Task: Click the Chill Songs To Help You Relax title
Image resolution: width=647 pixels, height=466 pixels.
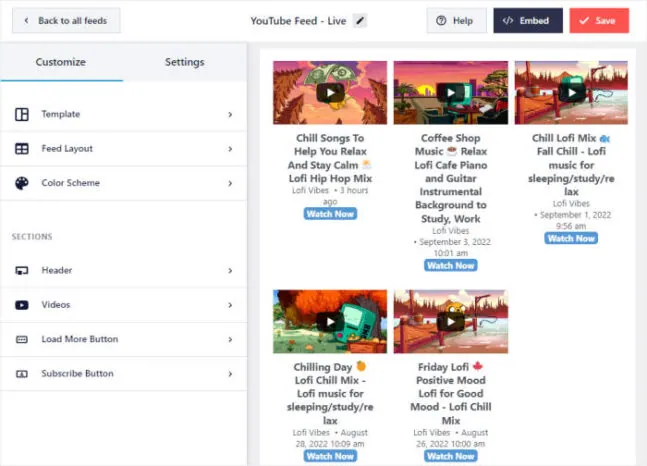Action: [330, 158]
